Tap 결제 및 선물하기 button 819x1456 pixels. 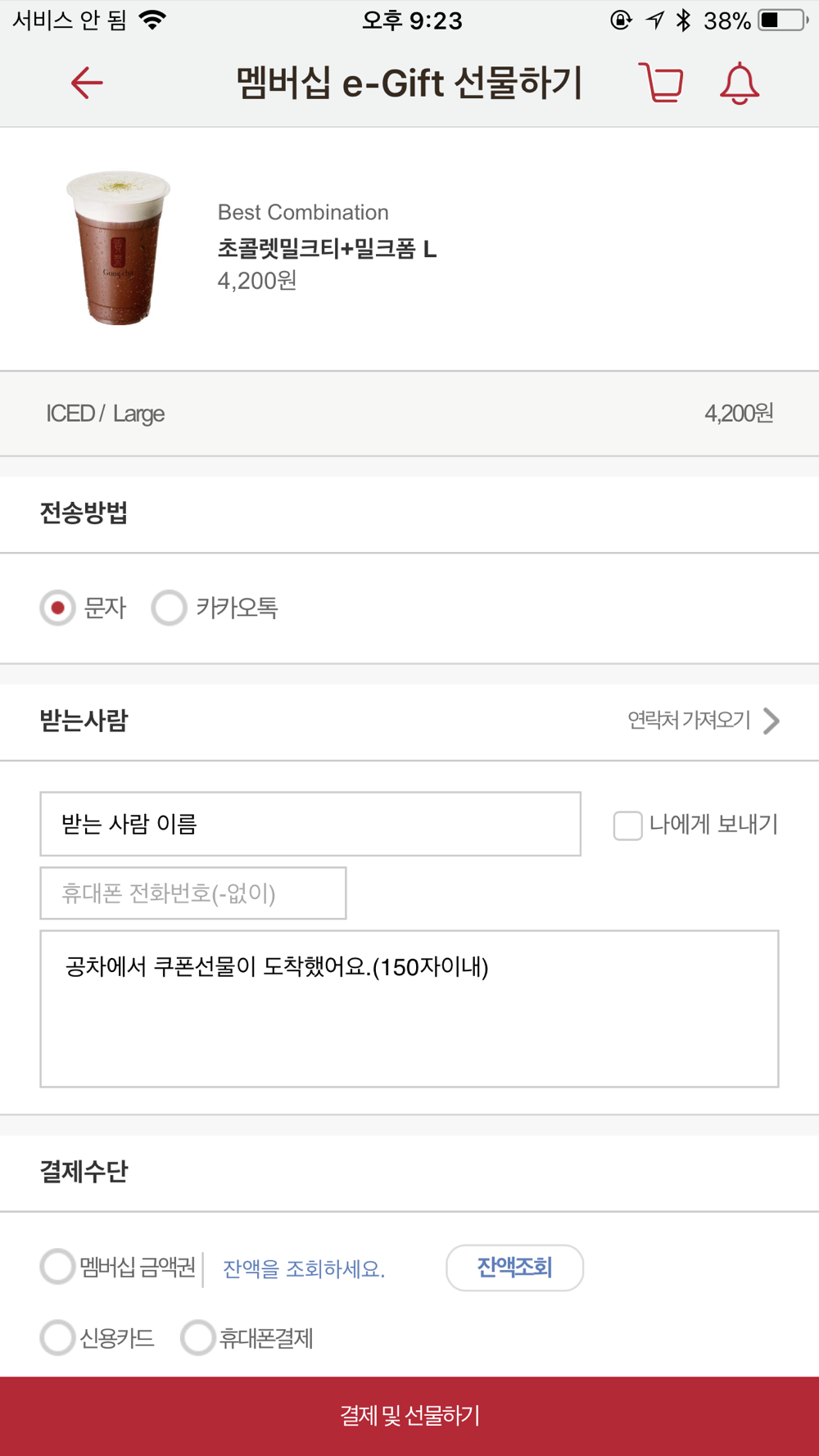[409, 1415]
